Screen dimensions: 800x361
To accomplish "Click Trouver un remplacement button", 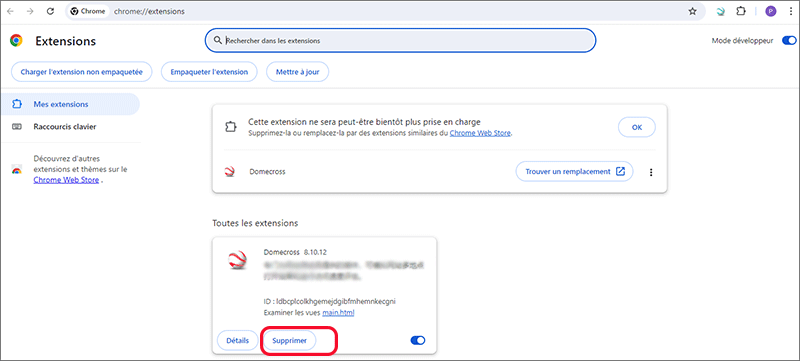I will pyautogui.click(x=574, y=171).
